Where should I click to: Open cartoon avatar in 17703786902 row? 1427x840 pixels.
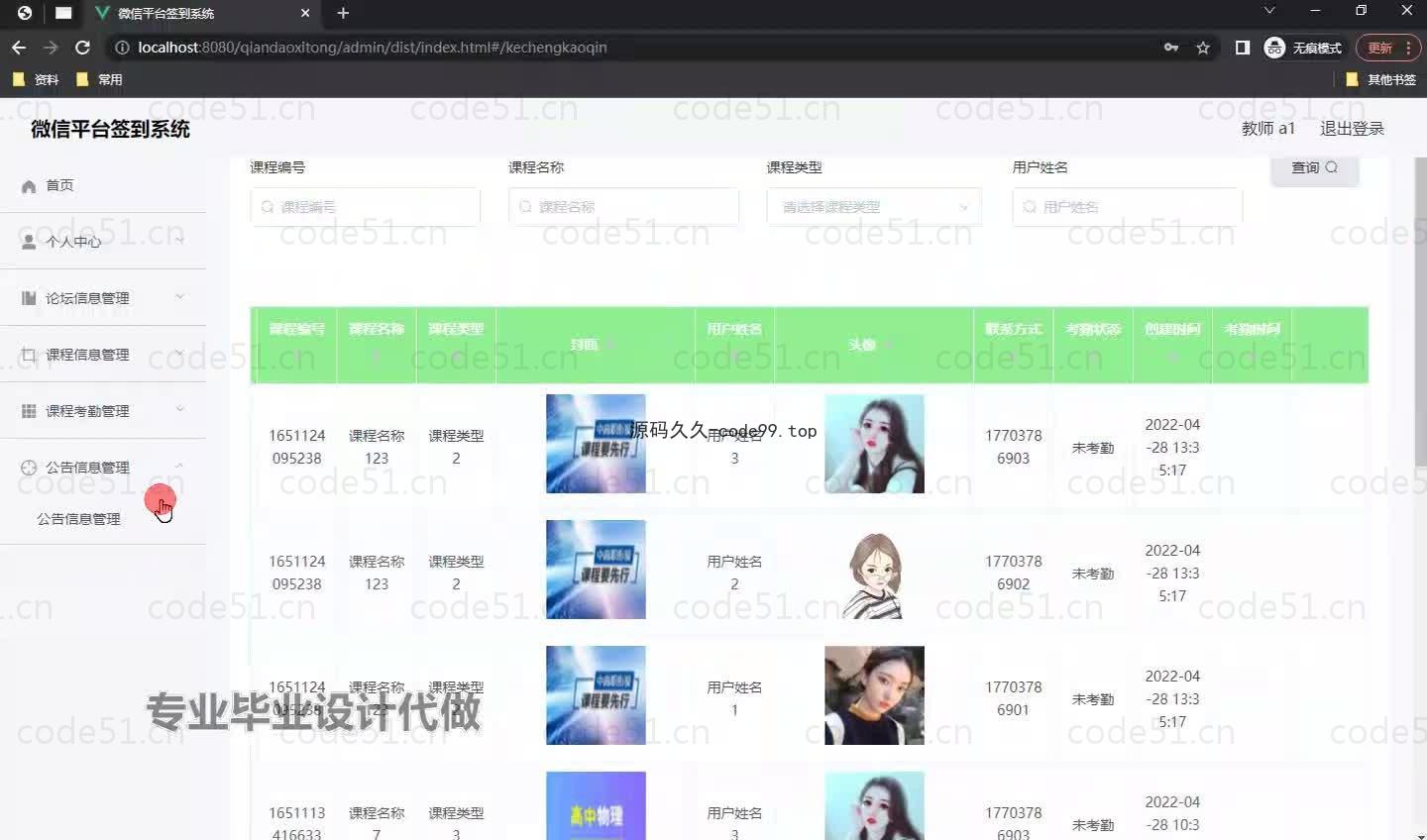(874, 570)
